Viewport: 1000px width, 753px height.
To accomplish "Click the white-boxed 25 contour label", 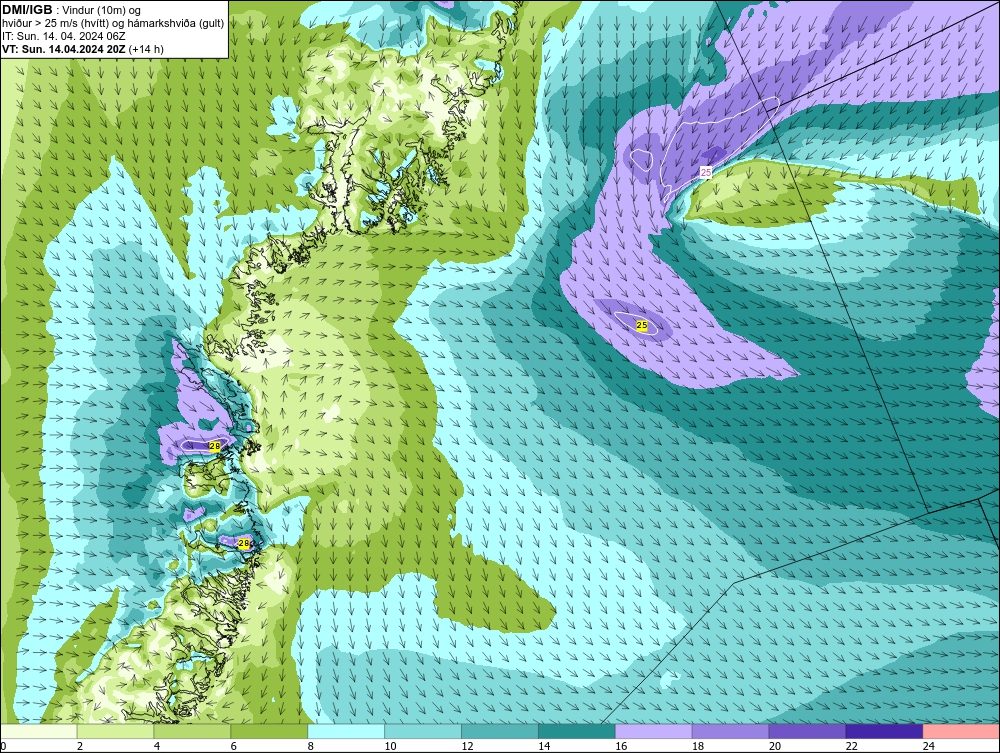I will tap(706, 172).
